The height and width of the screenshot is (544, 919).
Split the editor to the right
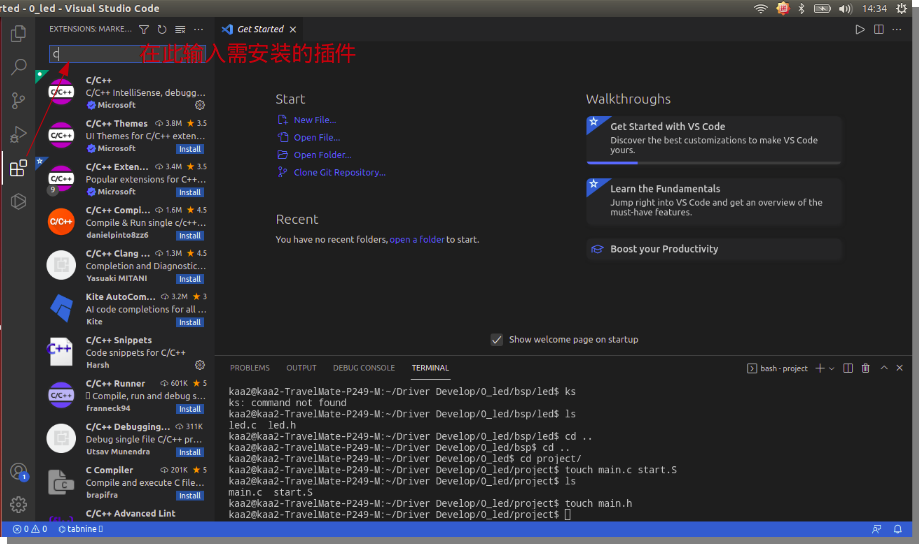tap(879, 29)
